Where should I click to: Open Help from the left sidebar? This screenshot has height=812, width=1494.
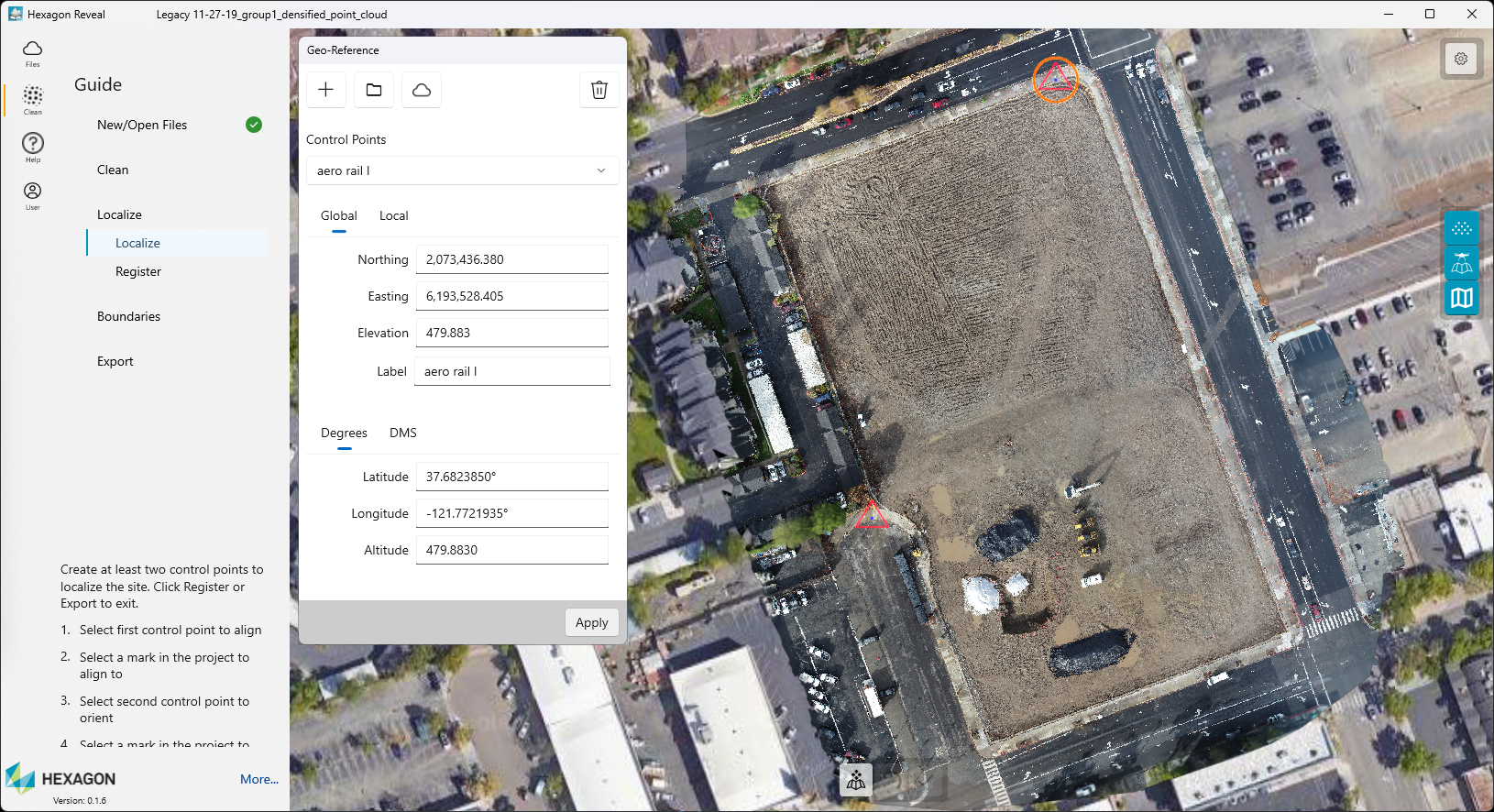(33, 147)
